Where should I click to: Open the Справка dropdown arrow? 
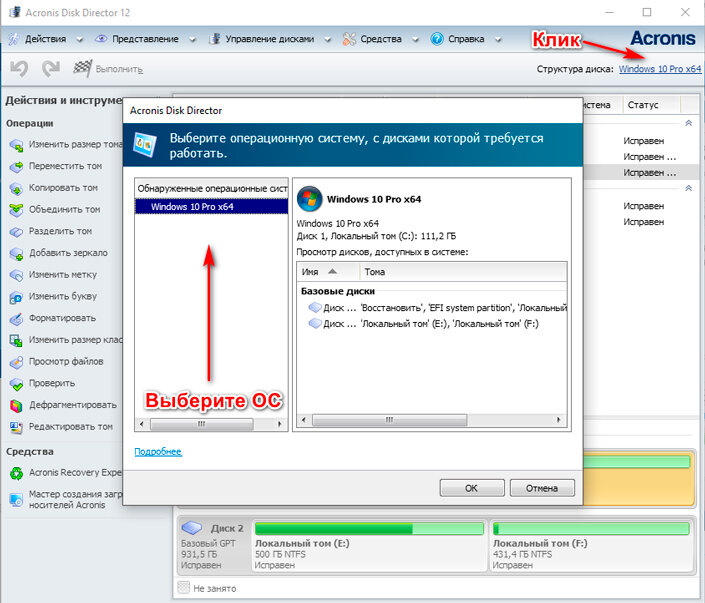click(498, 40)
